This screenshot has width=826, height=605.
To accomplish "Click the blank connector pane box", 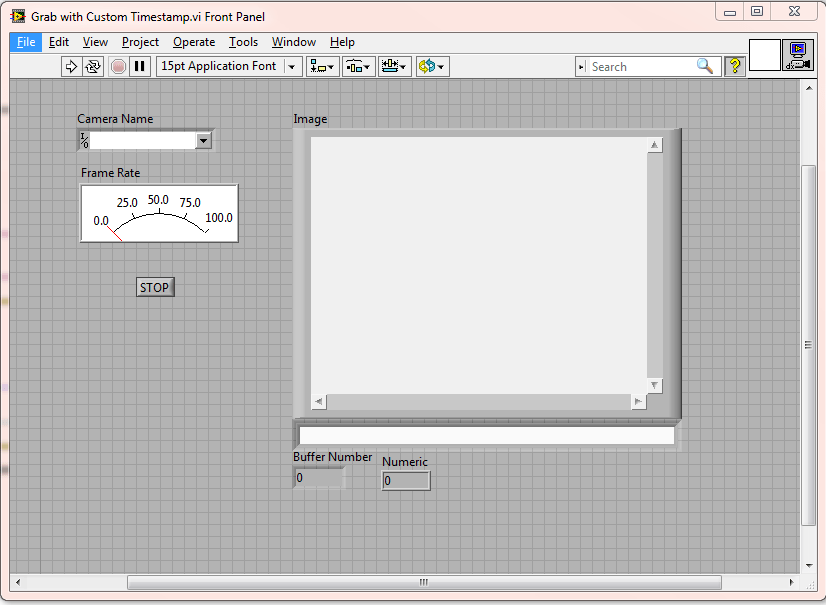I will tap(764, 55).
